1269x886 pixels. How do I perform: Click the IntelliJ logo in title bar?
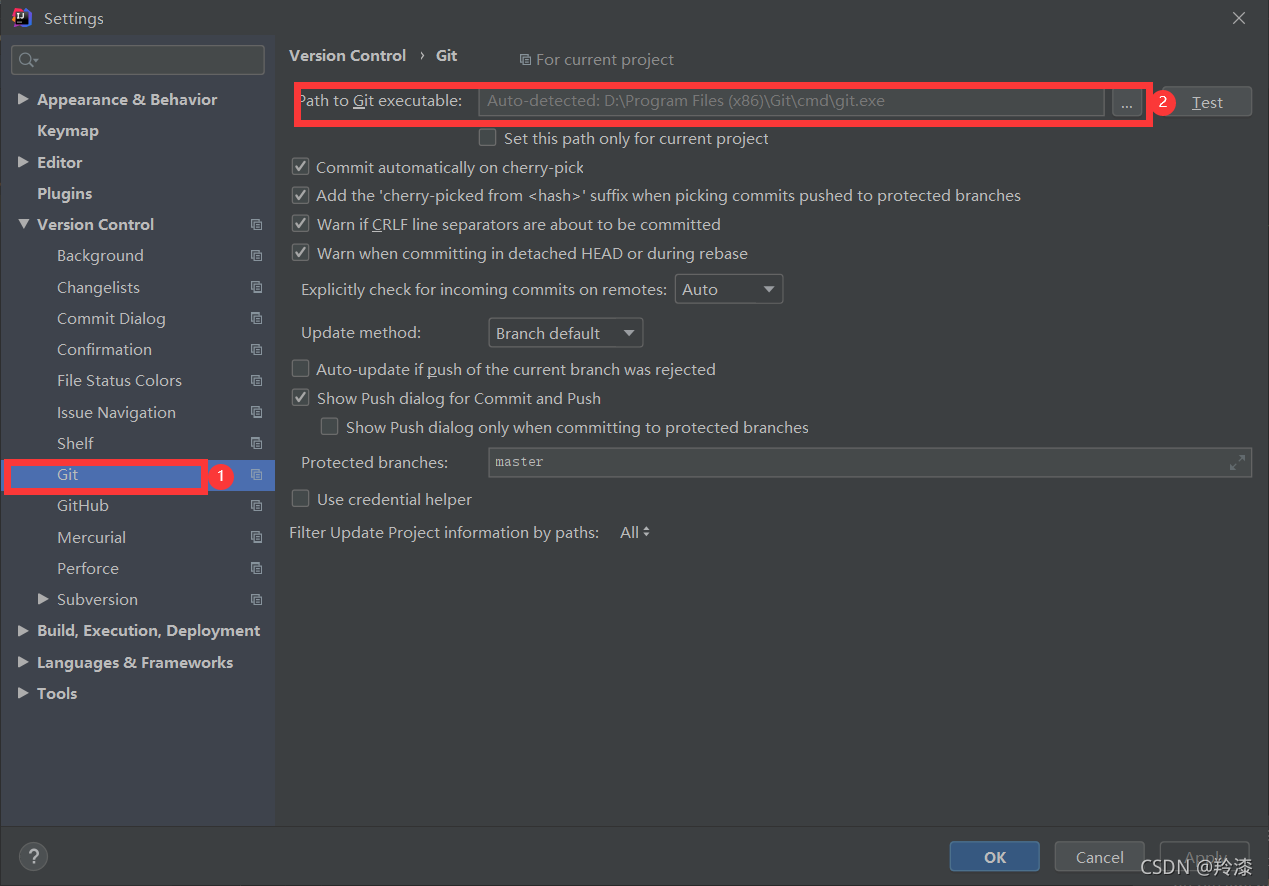pyautogui.click(x=21, y=17)
